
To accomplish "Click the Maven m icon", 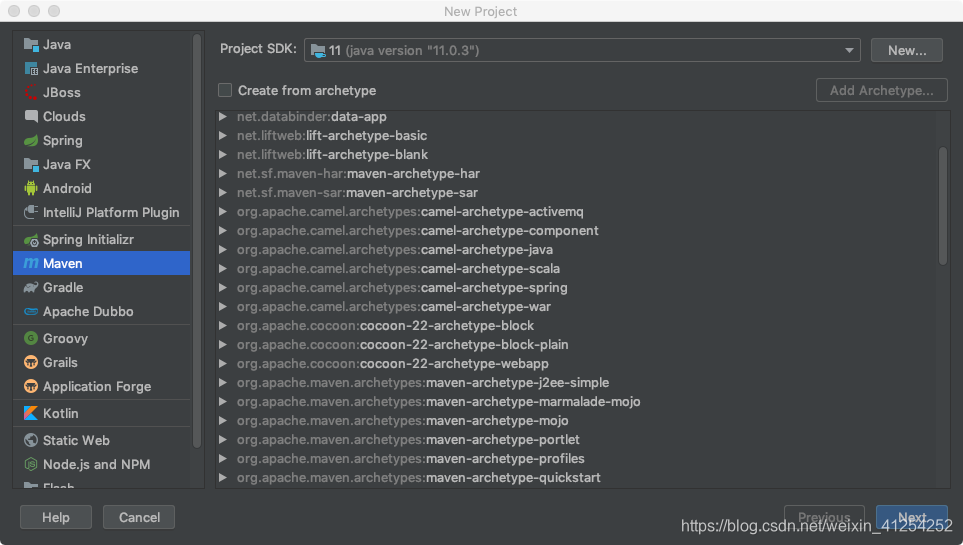I will [x=31, y=263].
